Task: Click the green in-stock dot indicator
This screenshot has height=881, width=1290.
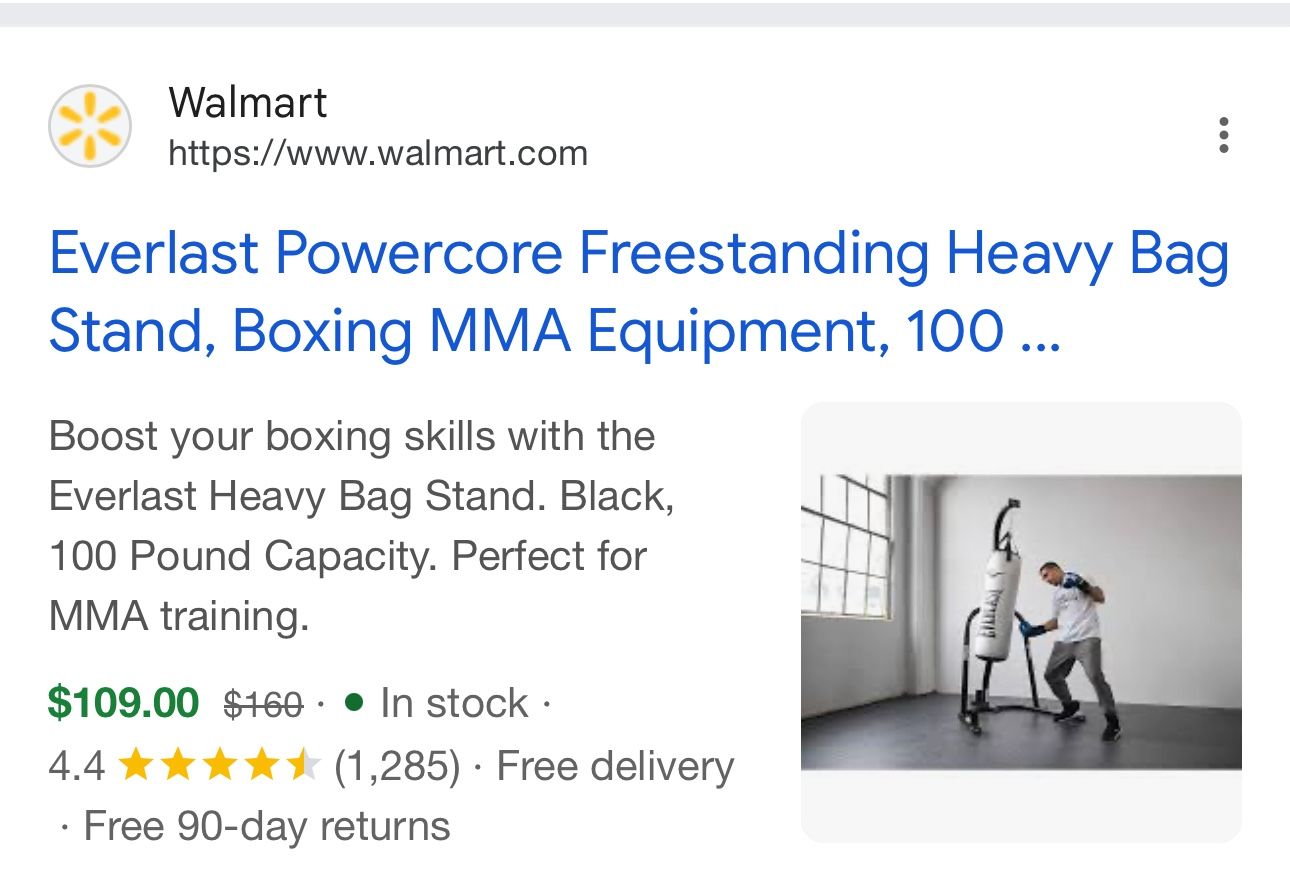Action: 353,703
